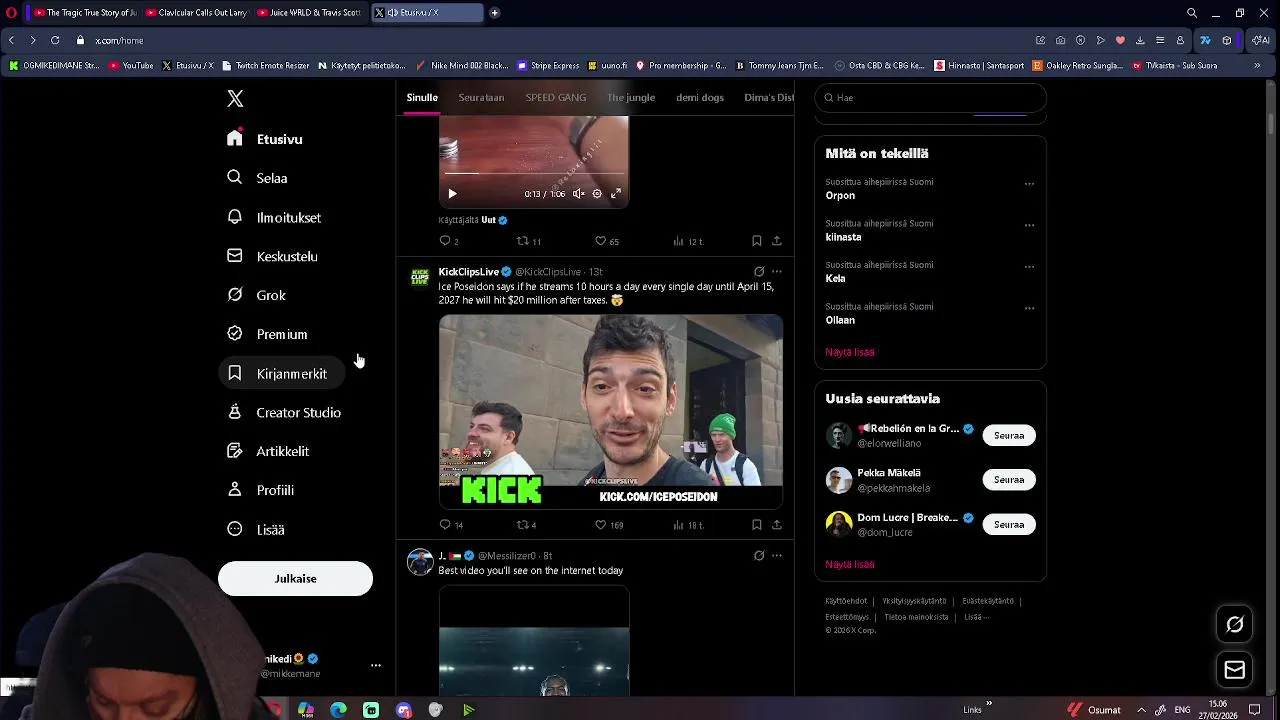Image resolution: width=1280 pixels, height=720 pixels.
Task: Select the Sinulle tab
Action: 422,97
